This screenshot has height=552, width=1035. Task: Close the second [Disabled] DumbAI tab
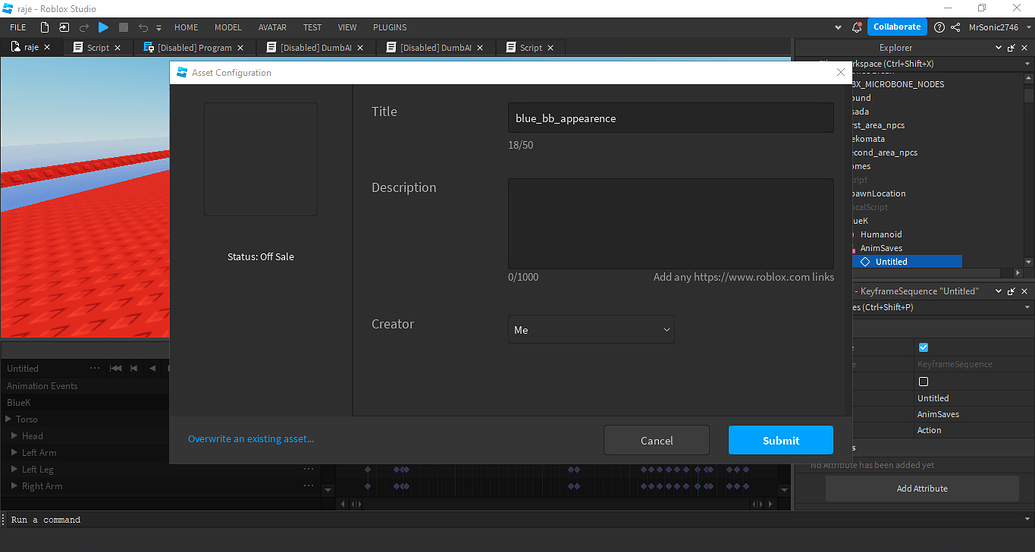pyautogui.click(x=480, y=48)
